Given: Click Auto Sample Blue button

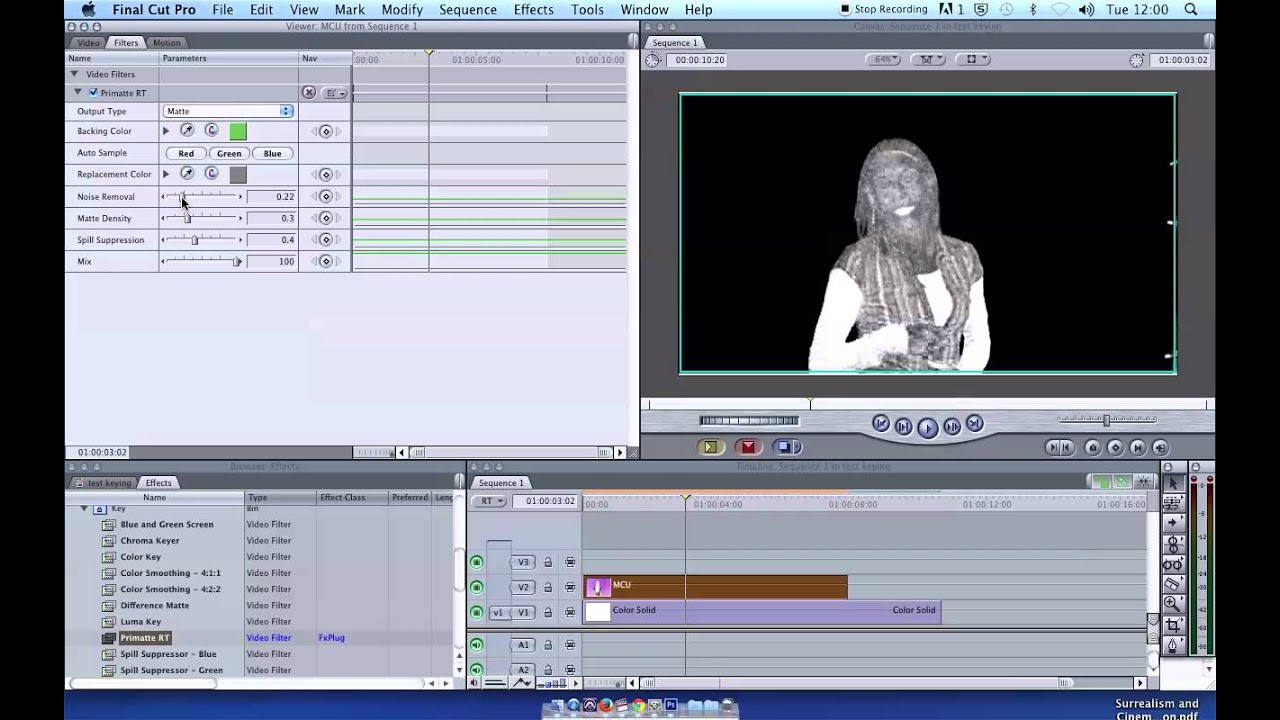Looking at the screenshot, I should coord(272,153).
